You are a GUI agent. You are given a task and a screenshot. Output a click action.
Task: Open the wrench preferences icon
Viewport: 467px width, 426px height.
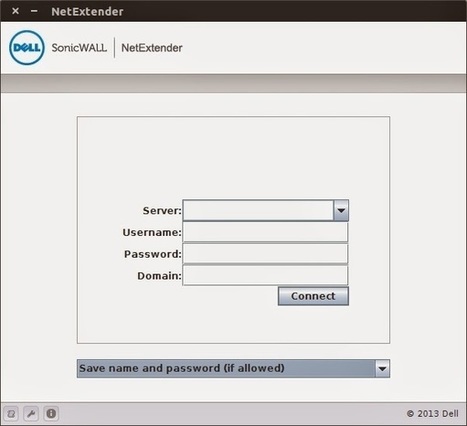31,414
